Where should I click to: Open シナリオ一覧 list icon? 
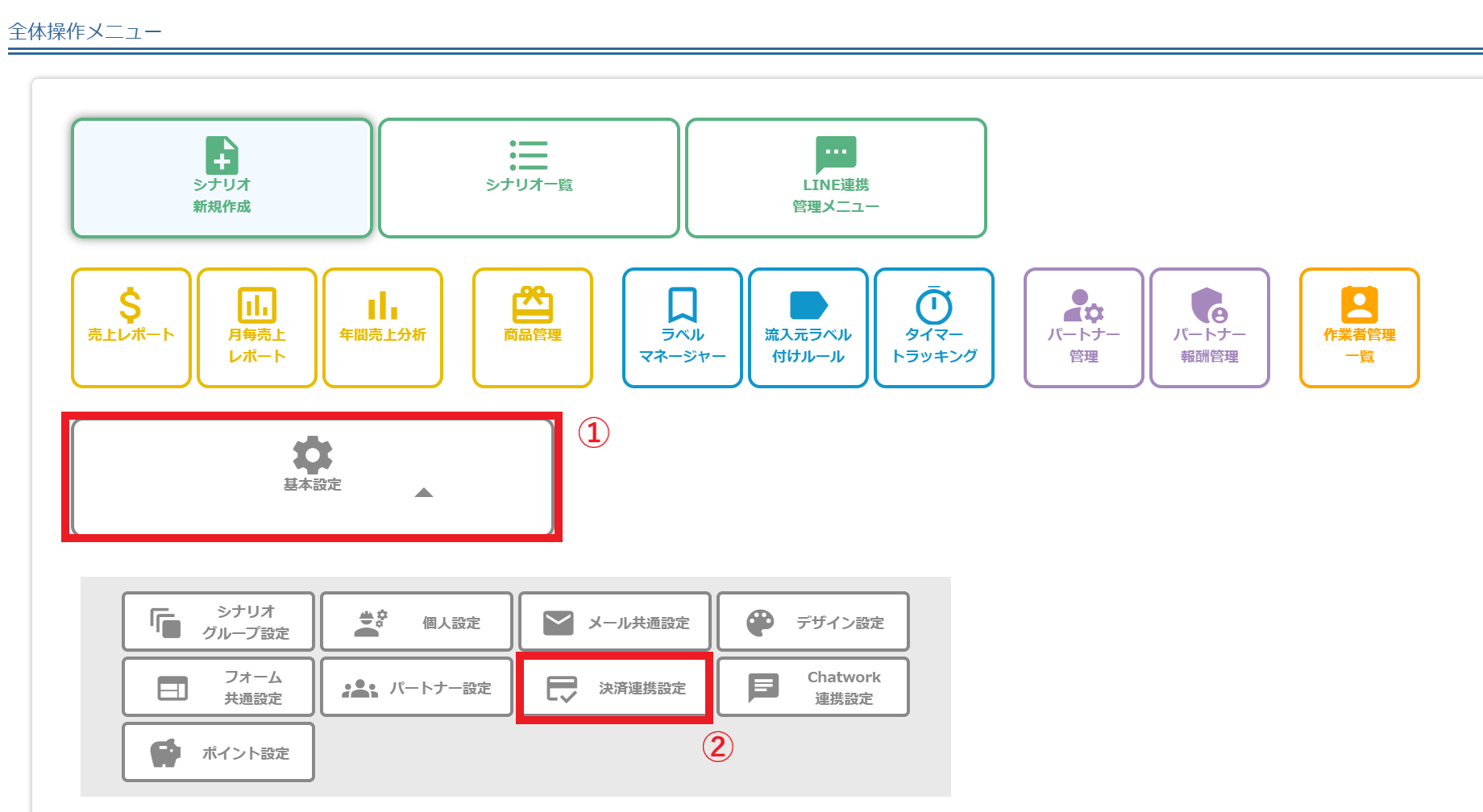coord(529,155)
